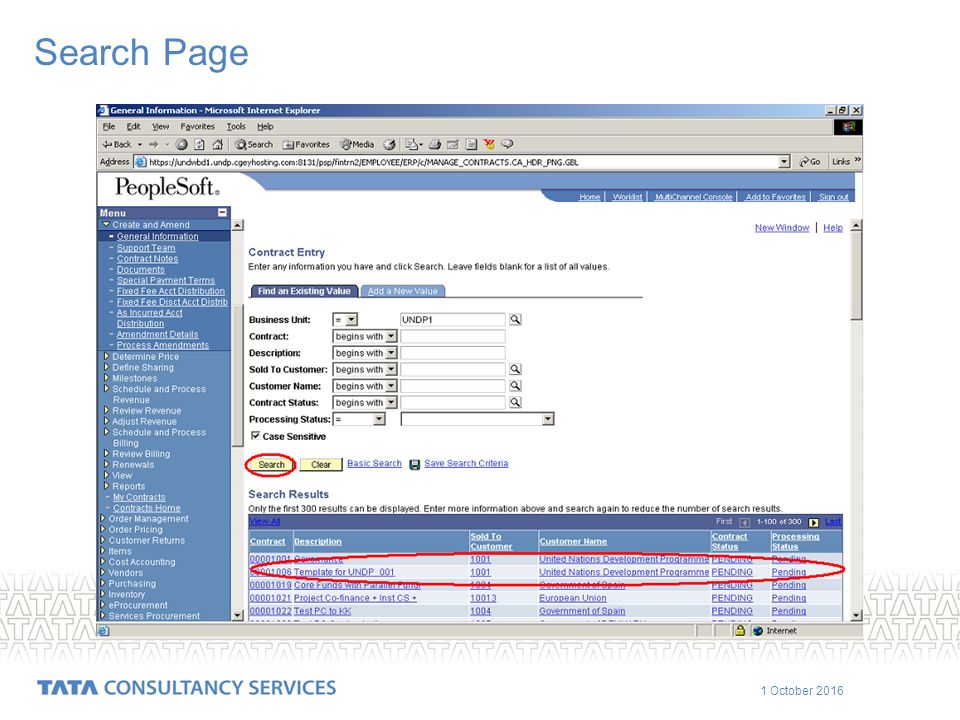The image size is (960, 720).
Task: Click the Worklist header link
Action: (x=627, y=197)
